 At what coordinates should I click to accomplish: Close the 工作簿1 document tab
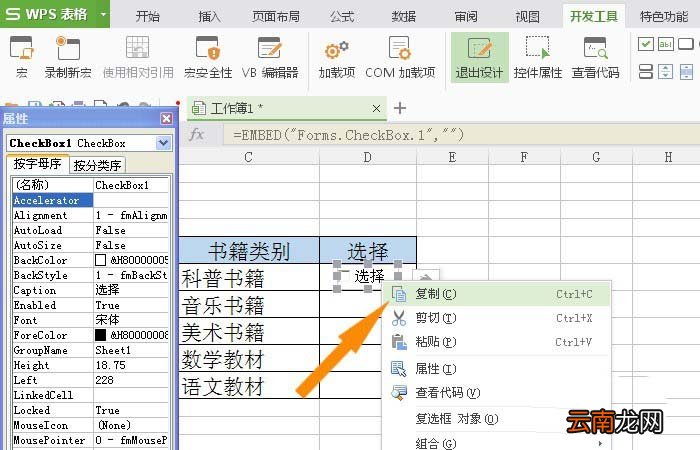coord(376,108)
